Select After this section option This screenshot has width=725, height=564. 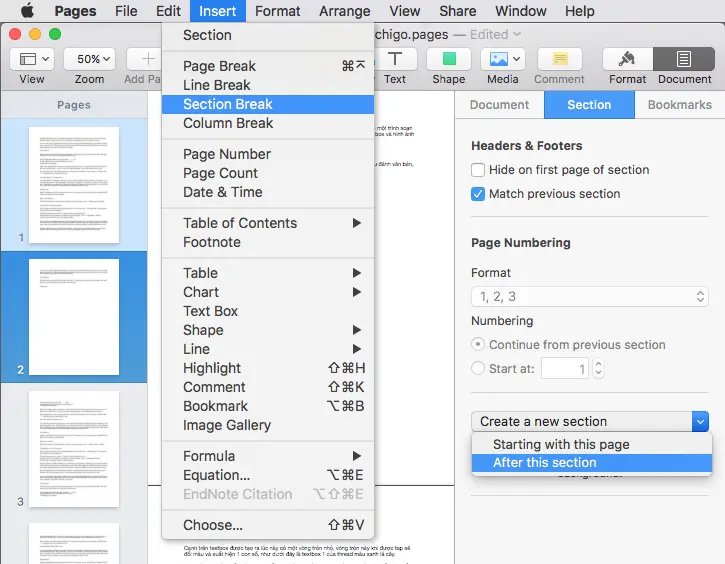(x=544, y=463)
